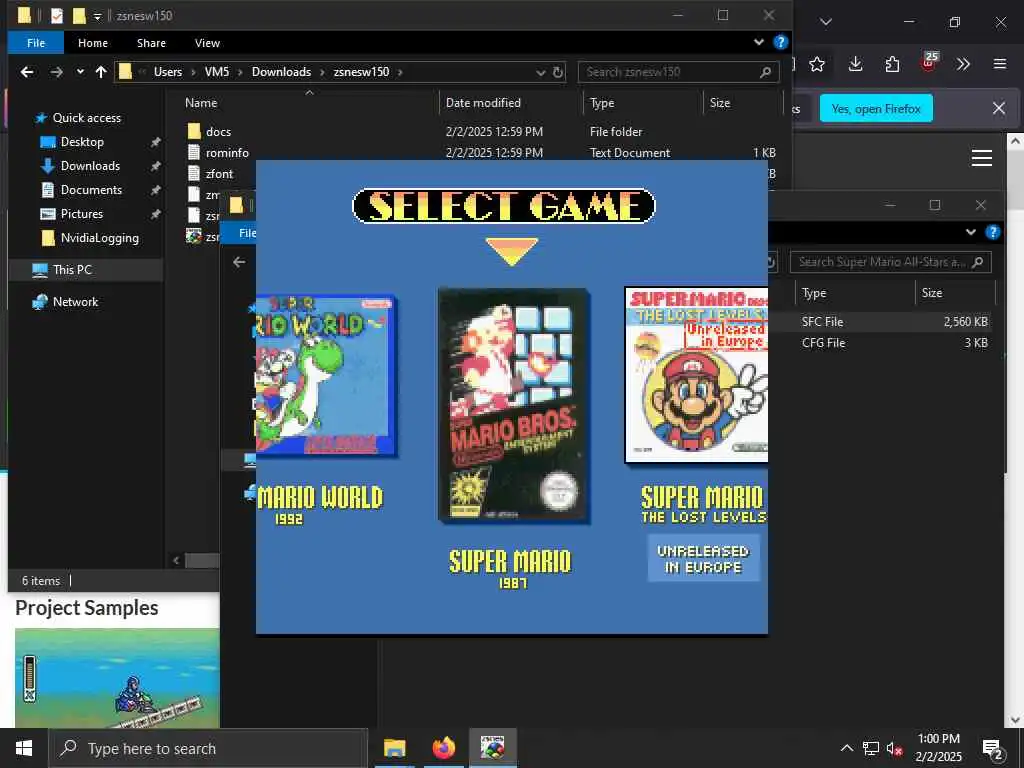
Task: Open the Firefox application hamburger menu
Action: coord(1000,64)
